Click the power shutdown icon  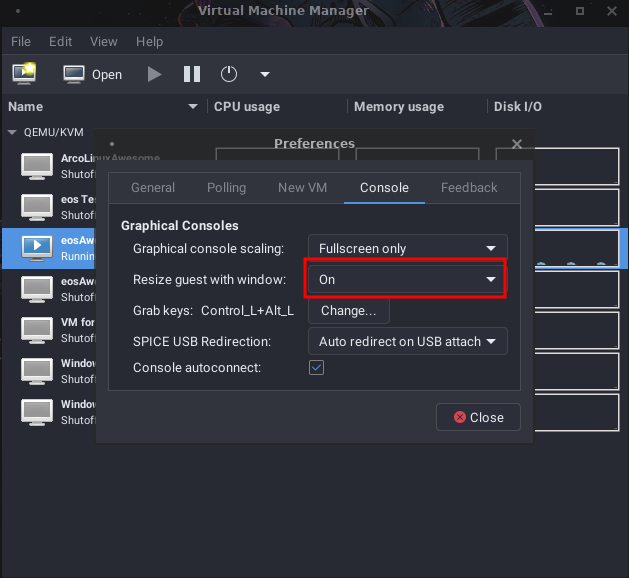(229, 74)
